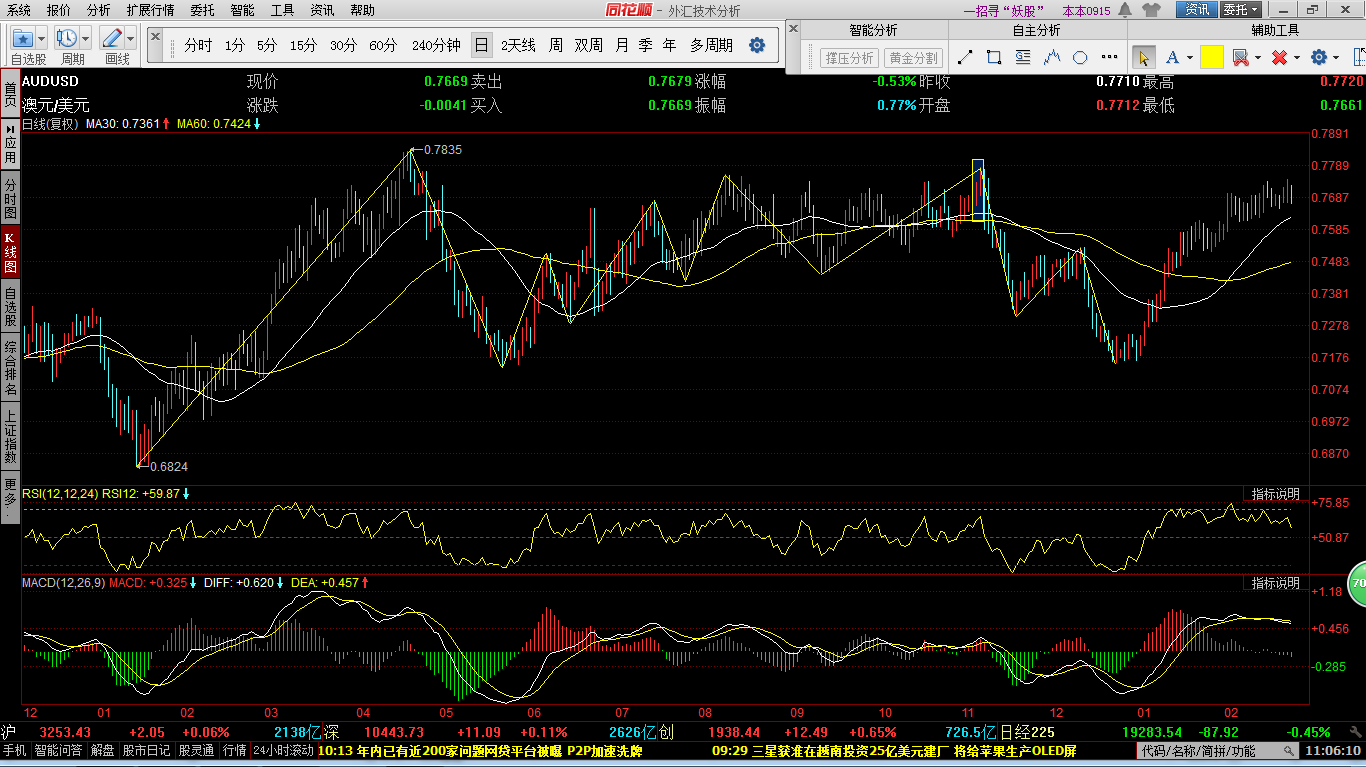Choose the wave line drawing tool
Image resolution: width=1366 pixels, height=767 pixels.
(x=1051, y=58)
